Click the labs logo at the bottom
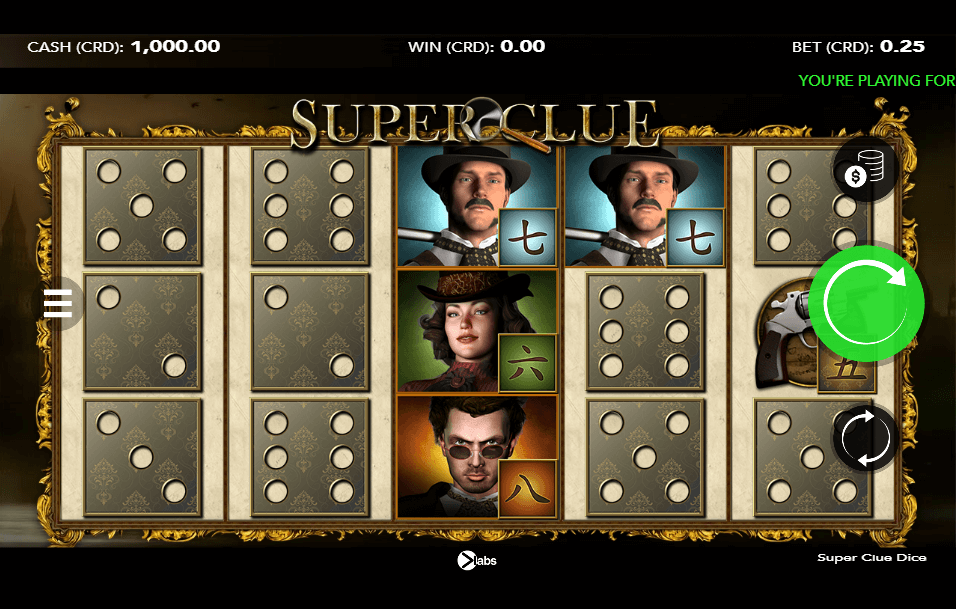 tap(477, 560)
